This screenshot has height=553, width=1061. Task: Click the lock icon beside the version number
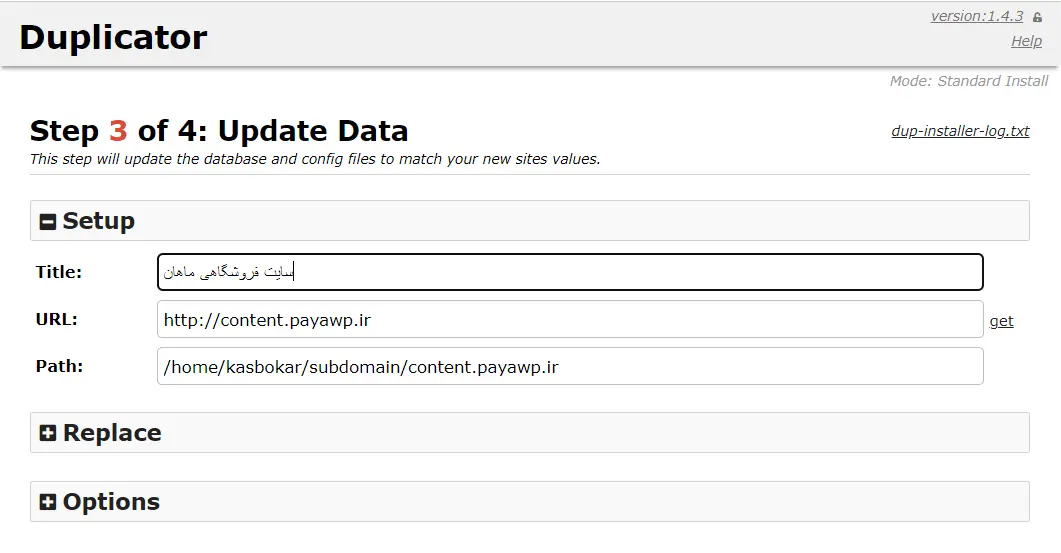[1037, 17]
